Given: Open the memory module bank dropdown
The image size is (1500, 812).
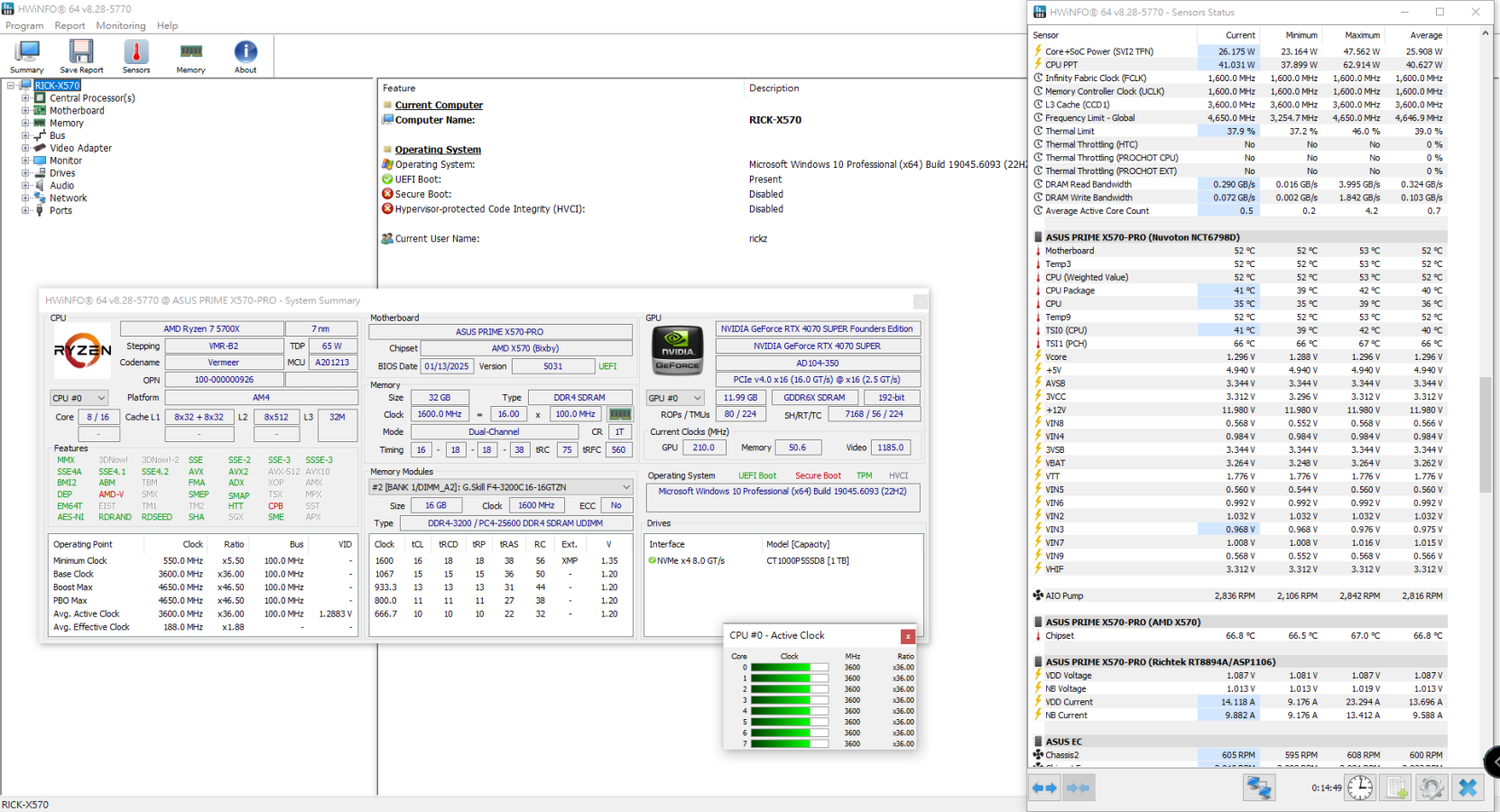Looking at the screenshot, I should pos(501,487).
